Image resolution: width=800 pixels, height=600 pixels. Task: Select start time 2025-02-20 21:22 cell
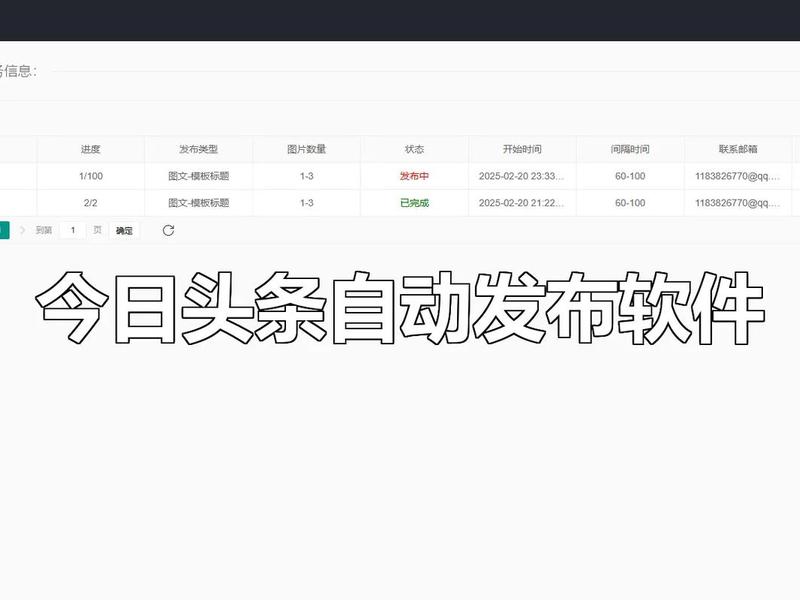[522, 203]
